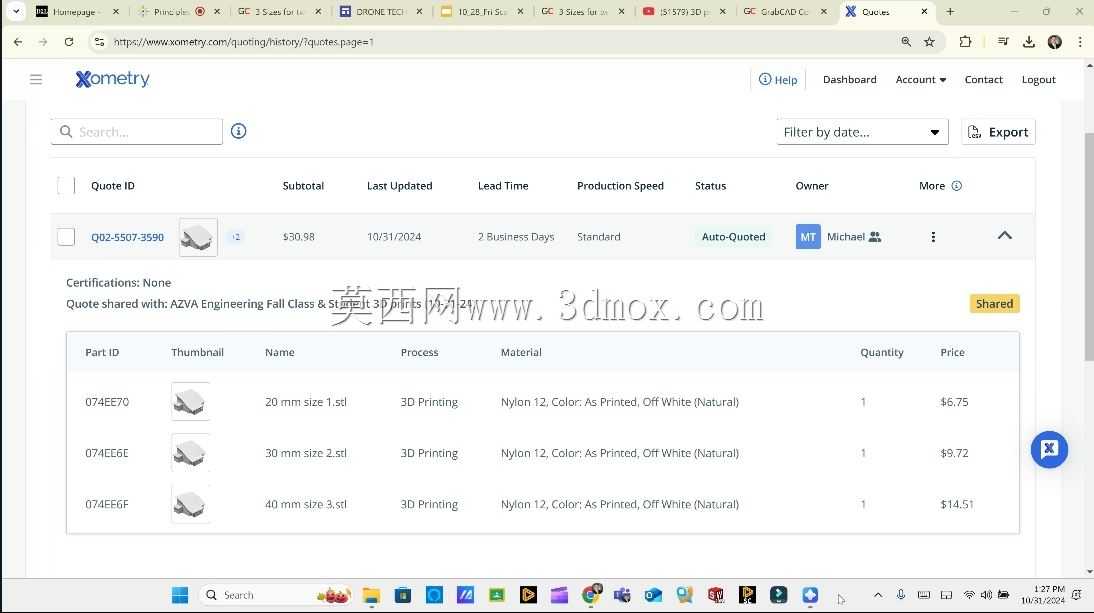Select part name 30 mm size 2.stl

click(306, 453)
